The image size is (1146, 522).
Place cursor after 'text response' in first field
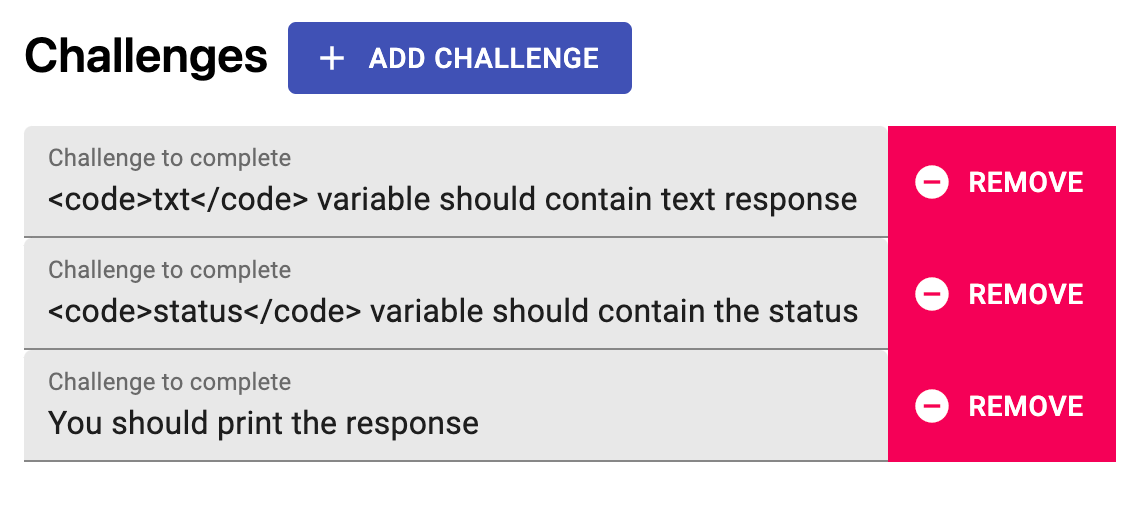860,200
